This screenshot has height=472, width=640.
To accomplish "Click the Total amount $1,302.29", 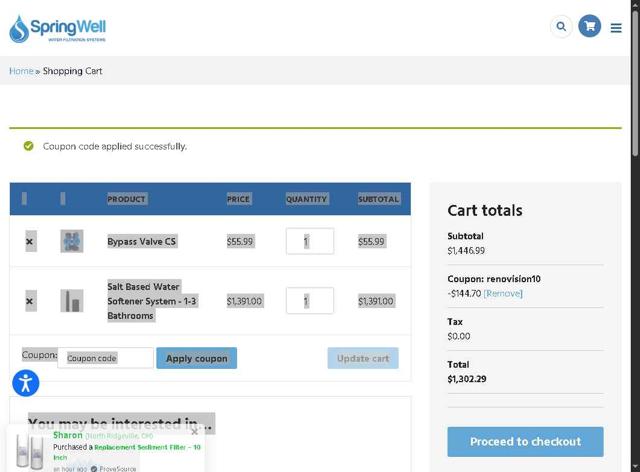I will 467,379.
